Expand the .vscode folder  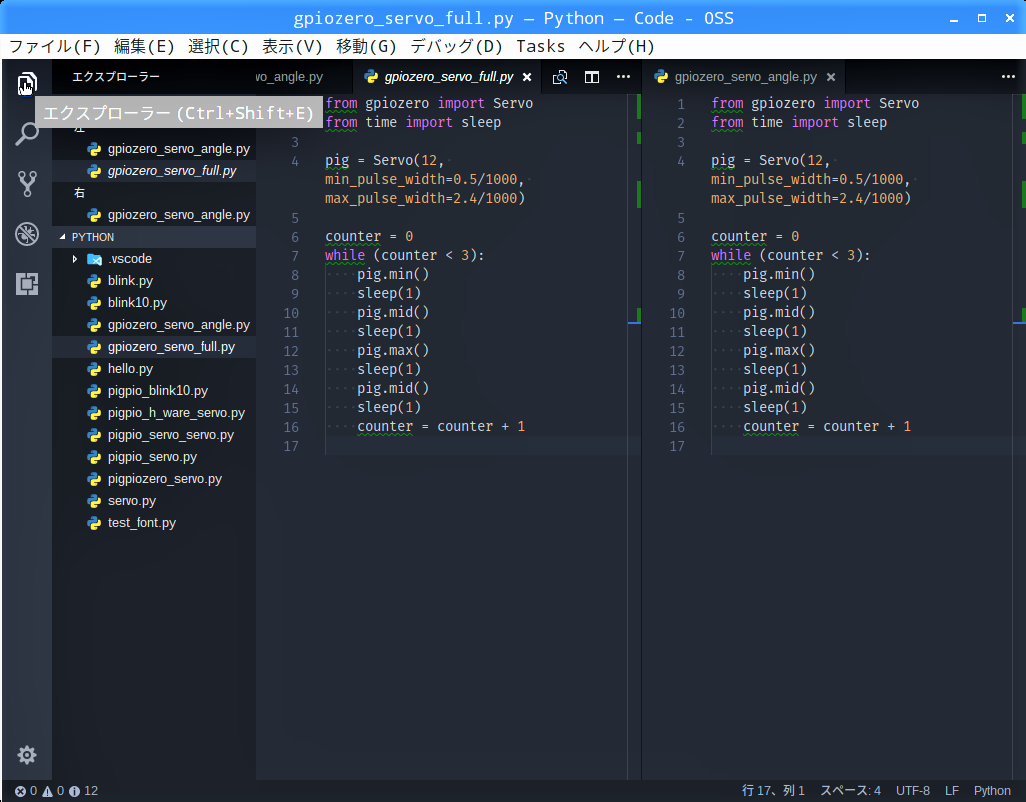(x=154, y=259)
